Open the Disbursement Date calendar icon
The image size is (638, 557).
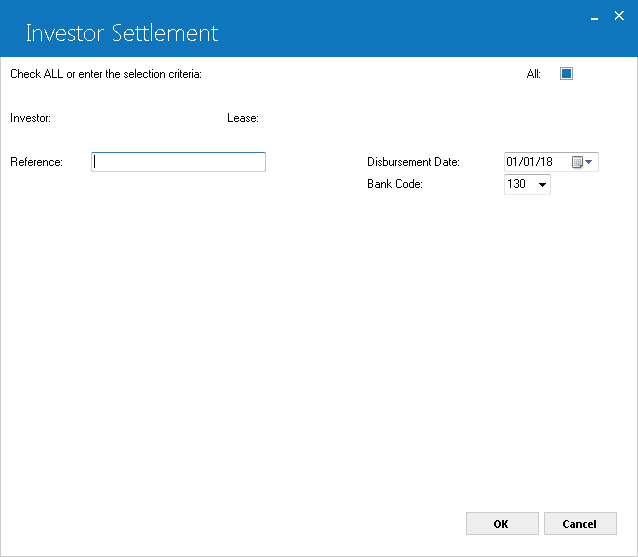point(577,162)
